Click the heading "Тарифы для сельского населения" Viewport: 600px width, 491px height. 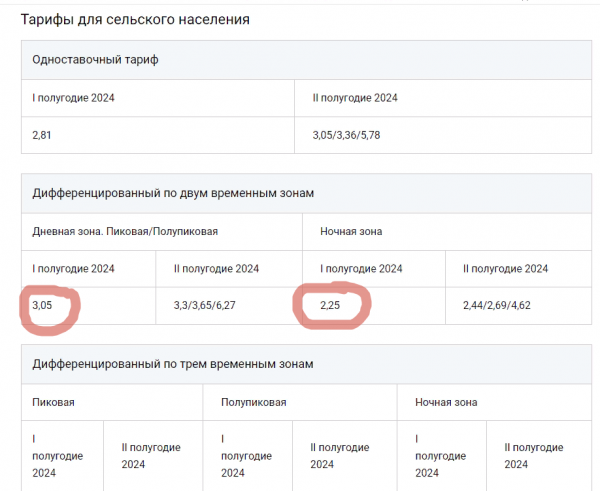[135, 19]
